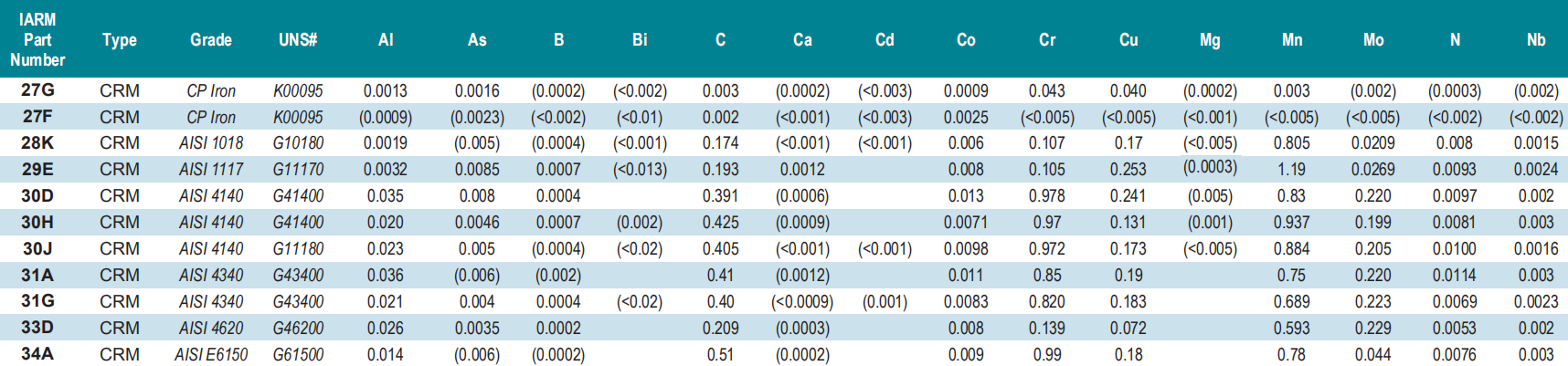This screenshot has height=366, width=1568.
Task: Click the 1.19 Mn value for 29E
Action: [1291, 170]
